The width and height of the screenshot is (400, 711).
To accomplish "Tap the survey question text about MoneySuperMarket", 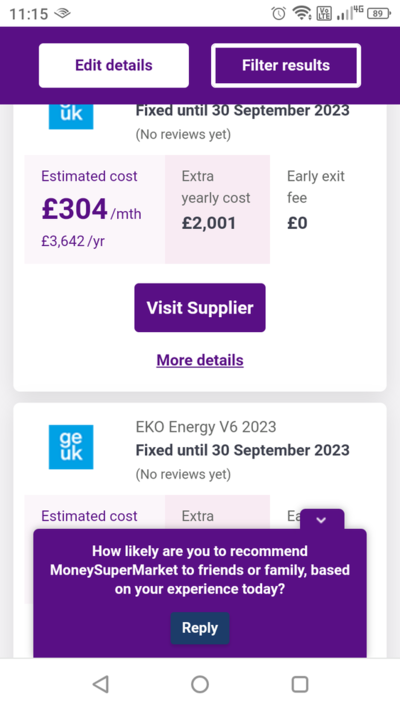I will (200, 570).
